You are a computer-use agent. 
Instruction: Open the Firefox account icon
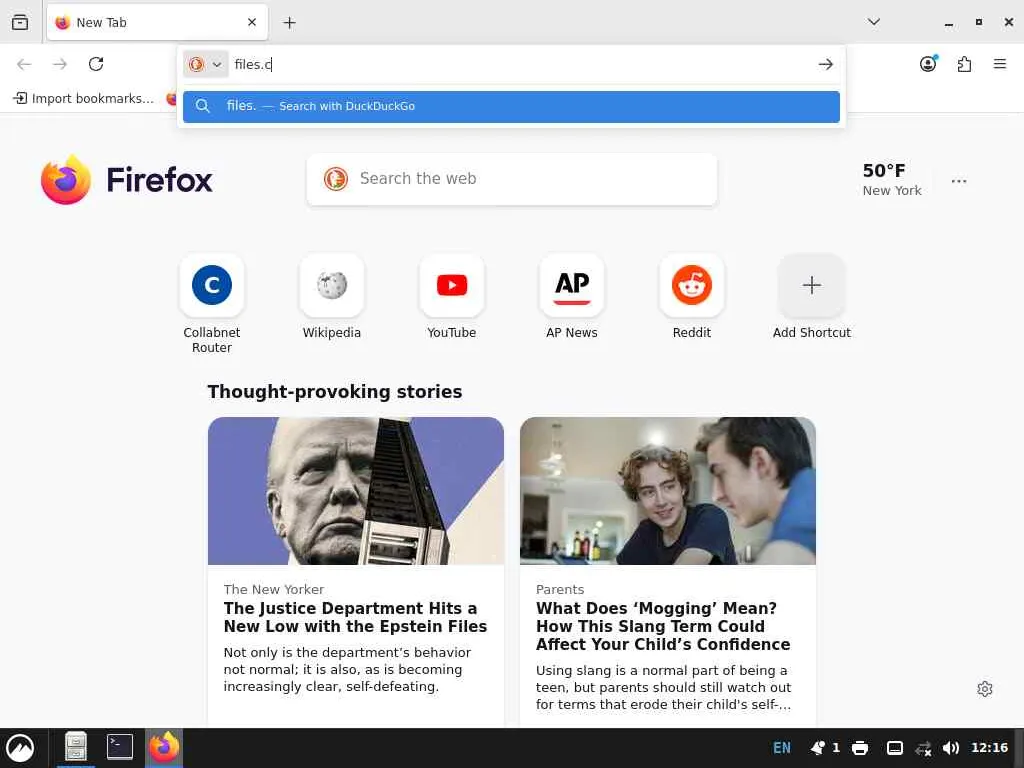pyautogui.click(x=929, y=63)
